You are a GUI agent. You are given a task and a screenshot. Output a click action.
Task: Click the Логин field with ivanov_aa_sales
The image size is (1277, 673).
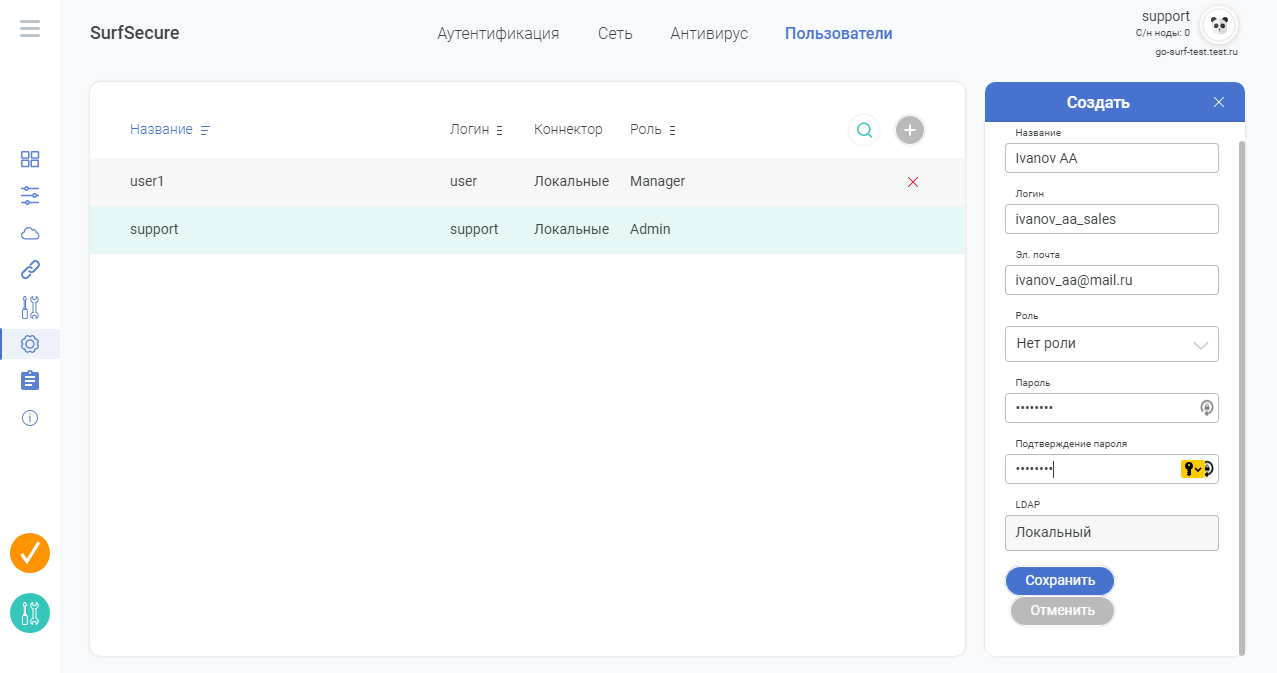click(1112, 219)
